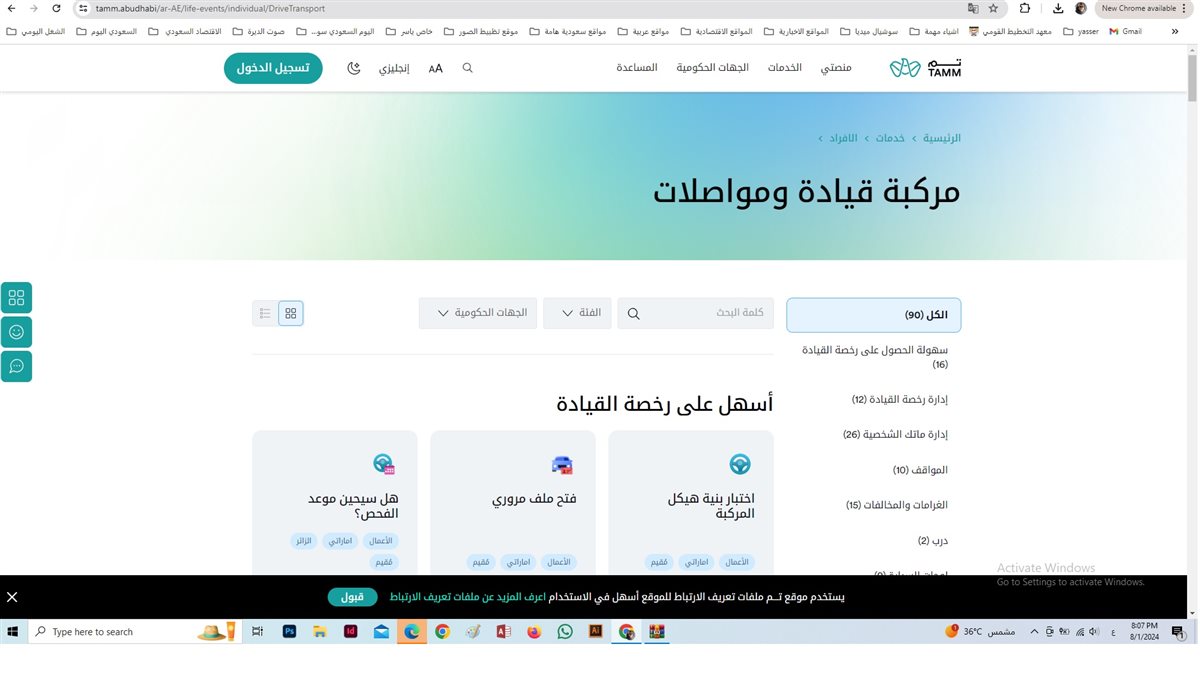This screenshot has width=1200, height=675.
Task: Click the AA text size icon
Action: (436, 68)
